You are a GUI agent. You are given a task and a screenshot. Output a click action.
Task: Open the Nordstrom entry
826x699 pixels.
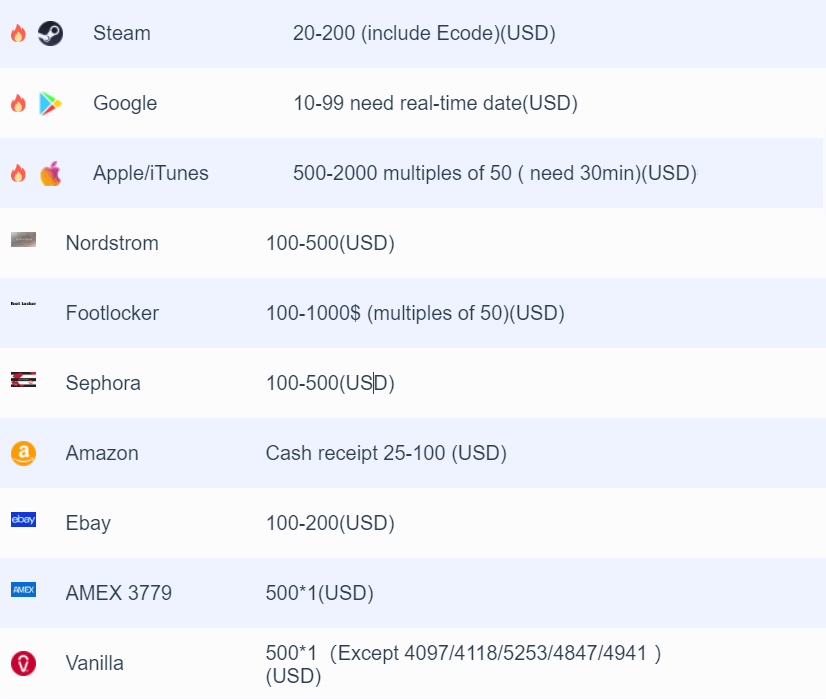112,243
